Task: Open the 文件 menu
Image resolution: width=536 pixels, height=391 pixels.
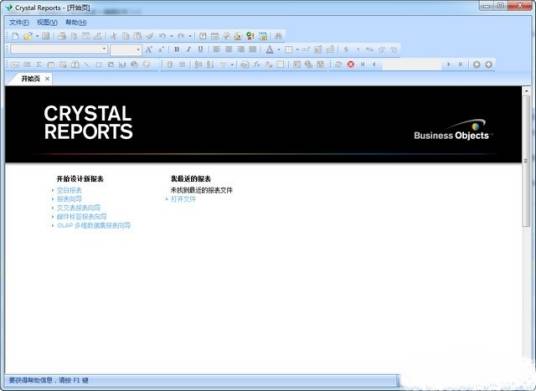Action: pos(19,23)
